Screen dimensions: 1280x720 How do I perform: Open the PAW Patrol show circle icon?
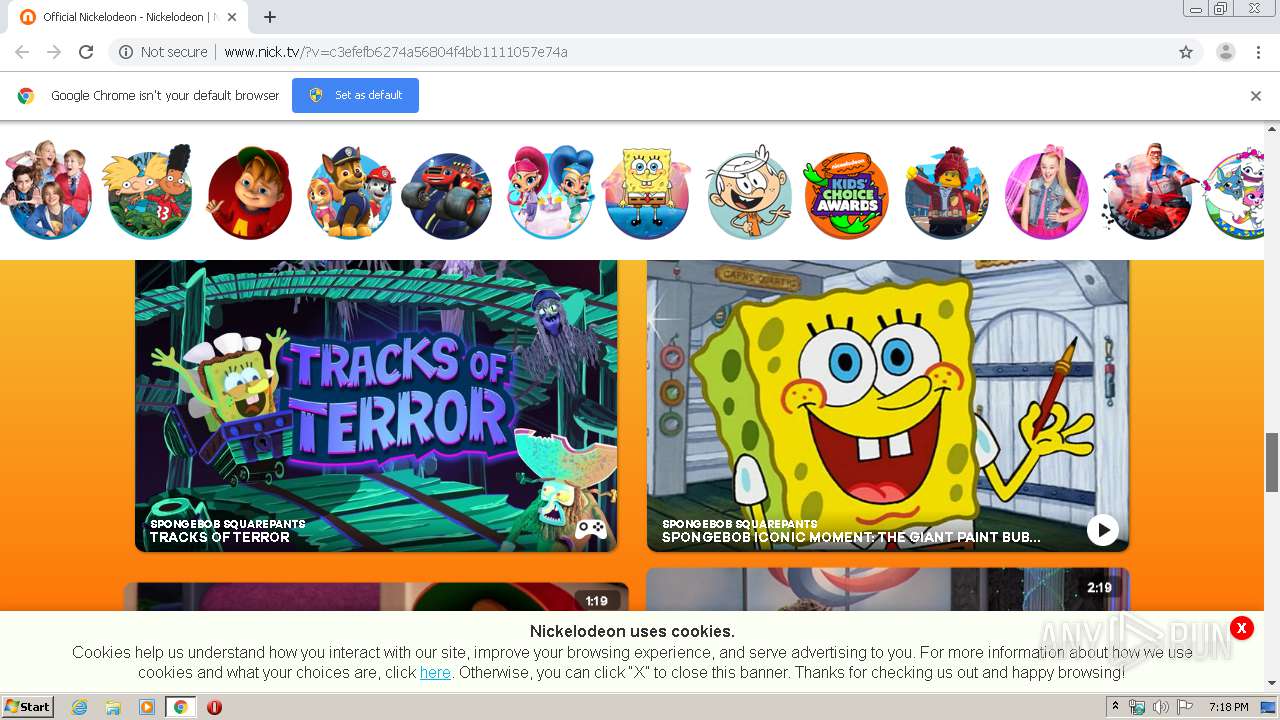click(350, 193)
